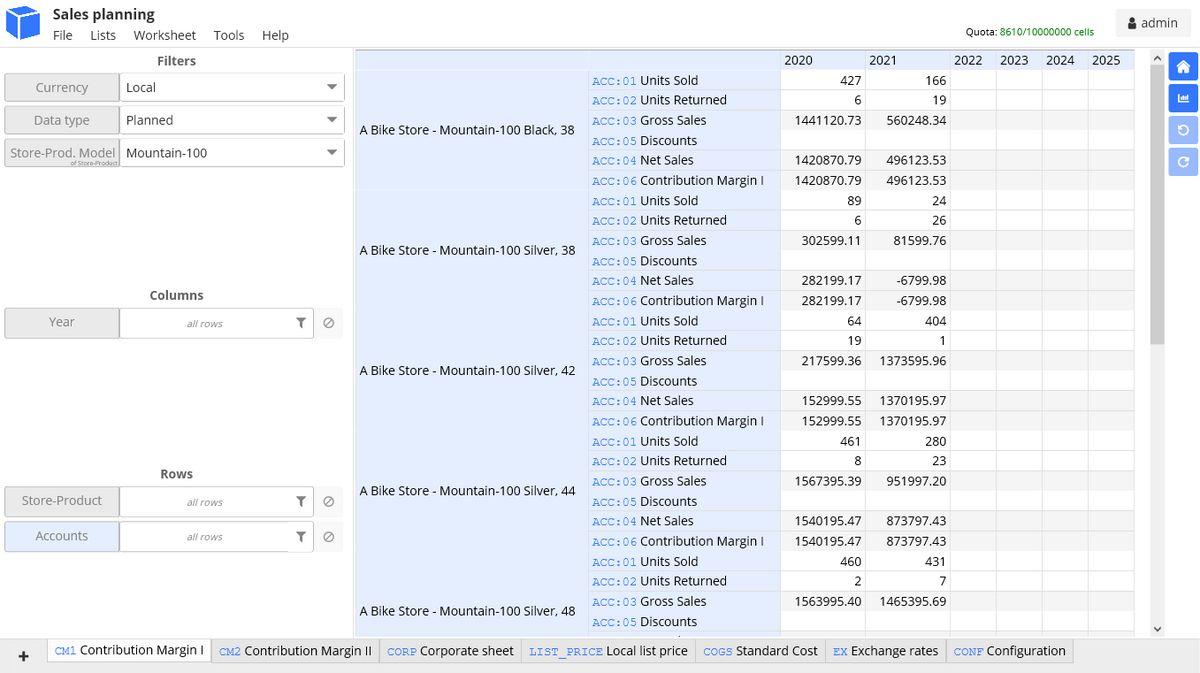Clear the Accounts selection using the circle-slash icon
Image resolution: width=1200 pixels, height=673 pixels.
[x=328, y=537]
